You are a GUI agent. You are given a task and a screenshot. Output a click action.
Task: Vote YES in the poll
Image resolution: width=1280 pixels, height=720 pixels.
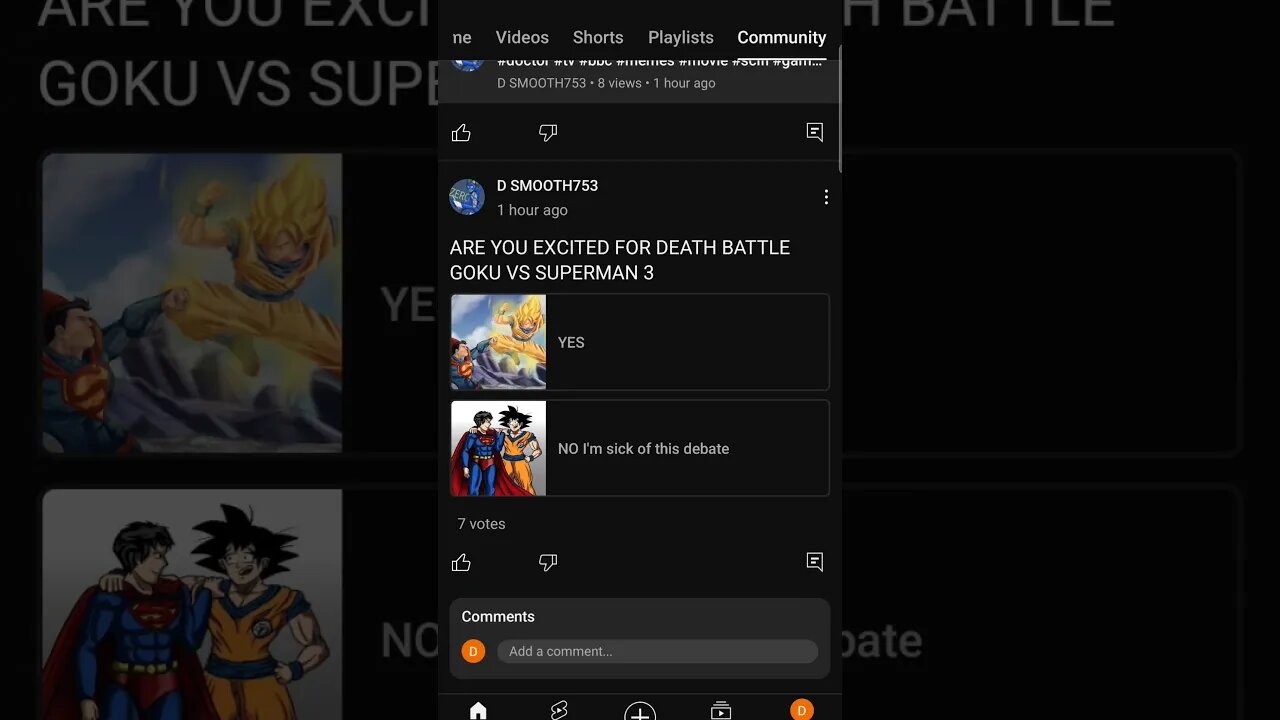click(640, 342)
